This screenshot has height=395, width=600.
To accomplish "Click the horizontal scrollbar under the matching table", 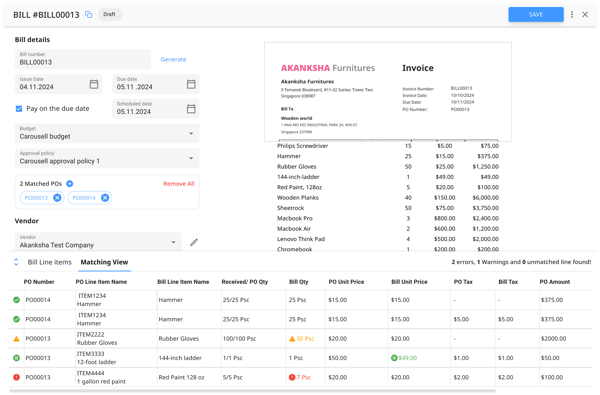I will 253,391.
